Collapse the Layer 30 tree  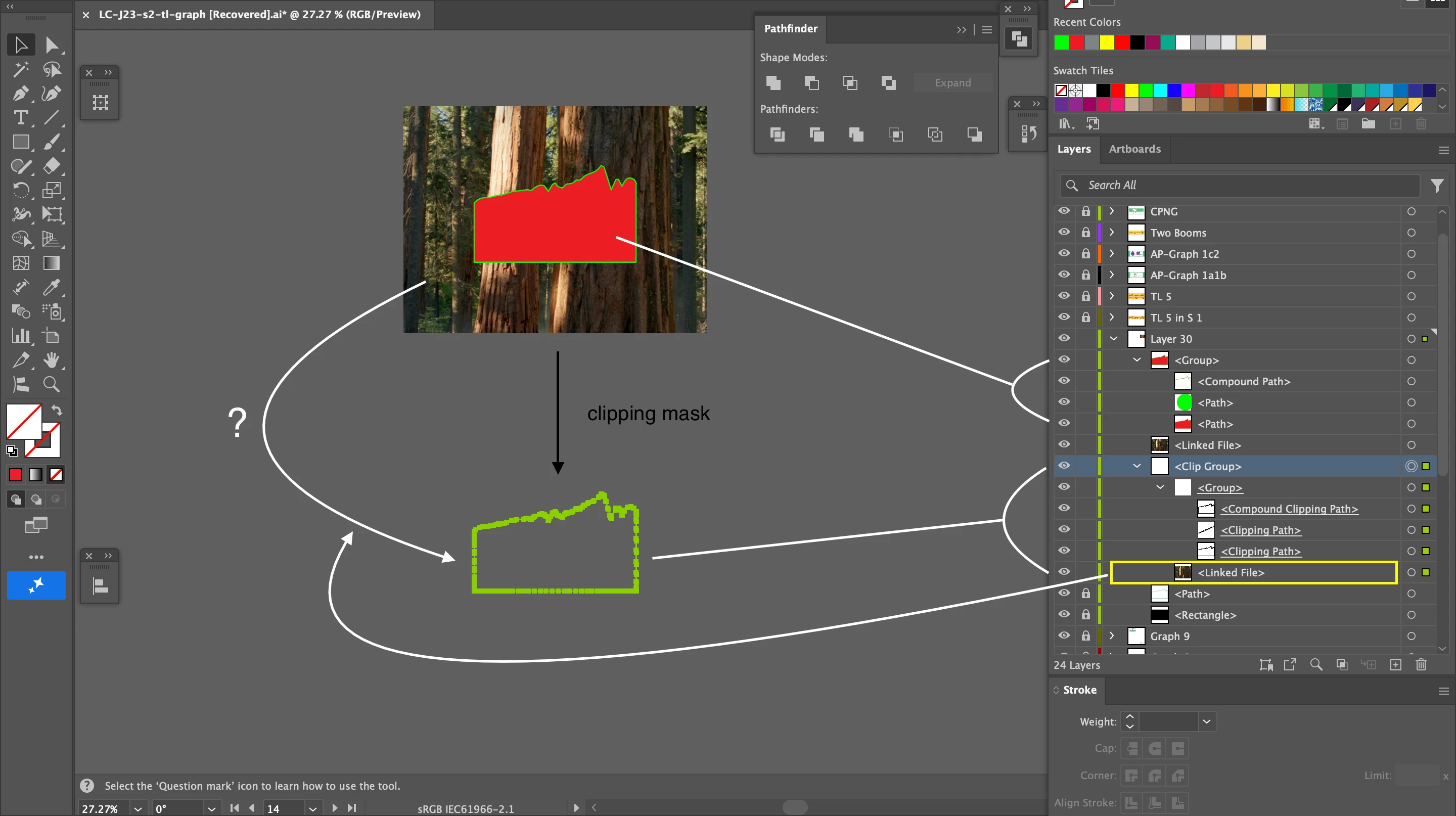click(1113, 339)
